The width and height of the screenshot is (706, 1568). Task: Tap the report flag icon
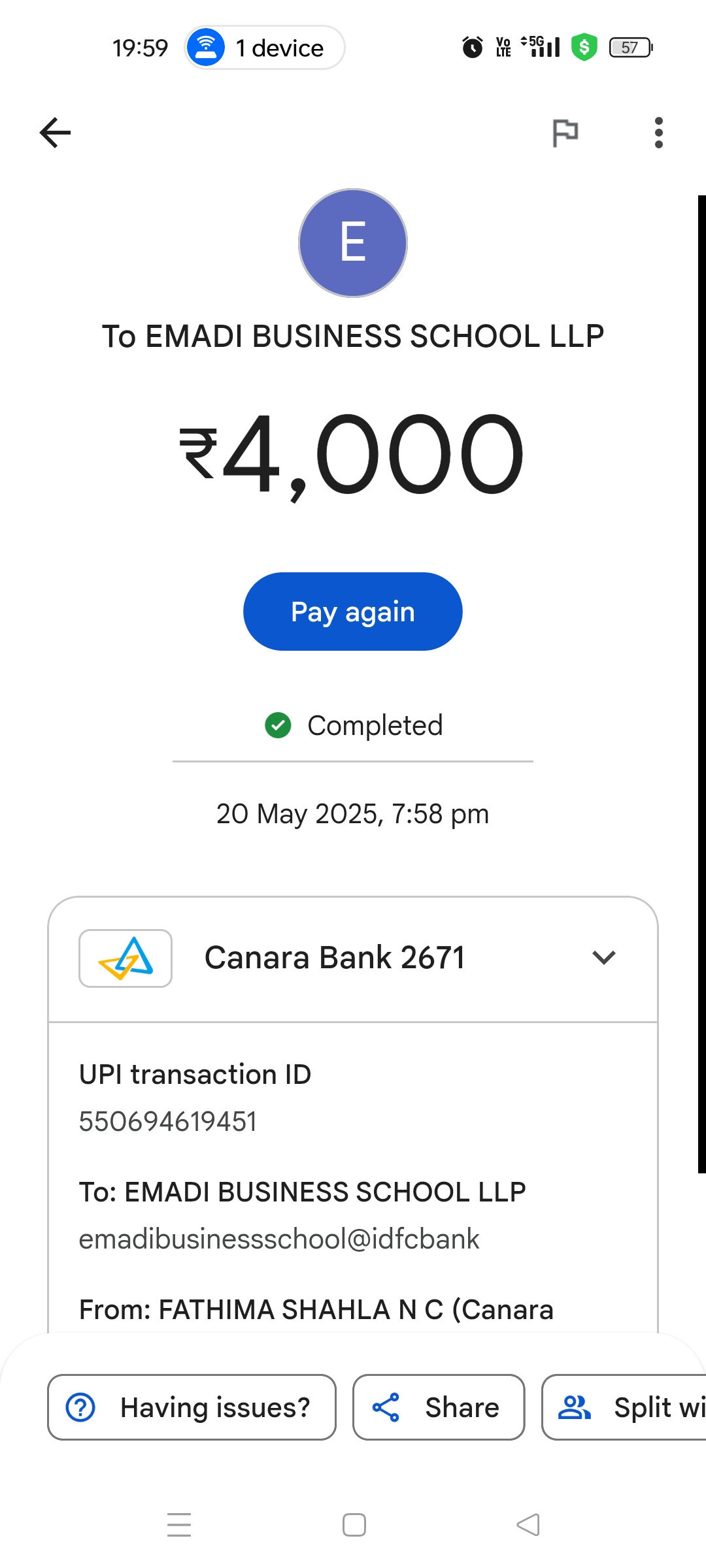pos(565,133)
